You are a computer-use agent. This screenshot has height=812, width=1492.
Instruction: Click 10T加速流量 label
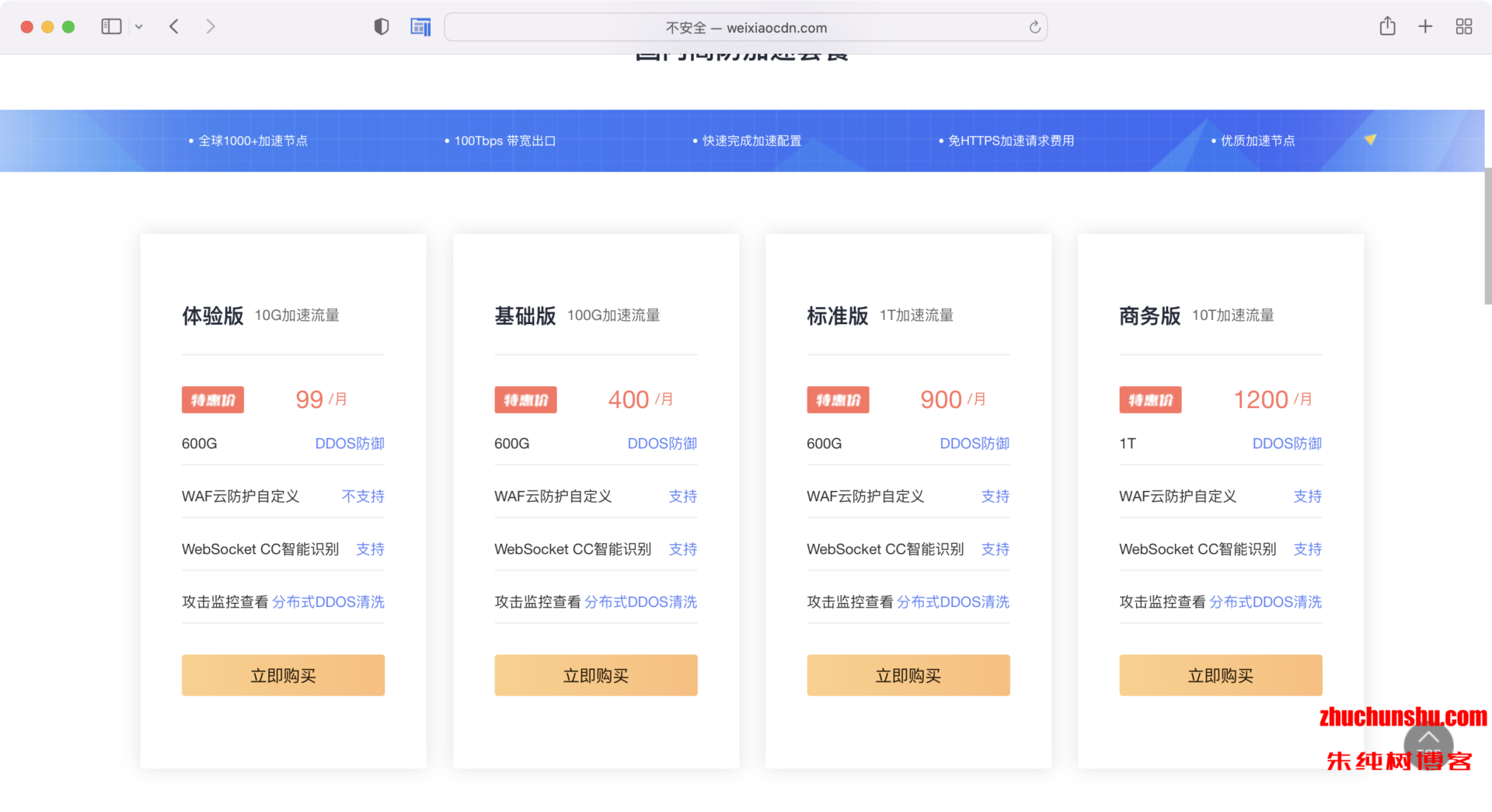pyautogui.click(x=1233, y=315)
